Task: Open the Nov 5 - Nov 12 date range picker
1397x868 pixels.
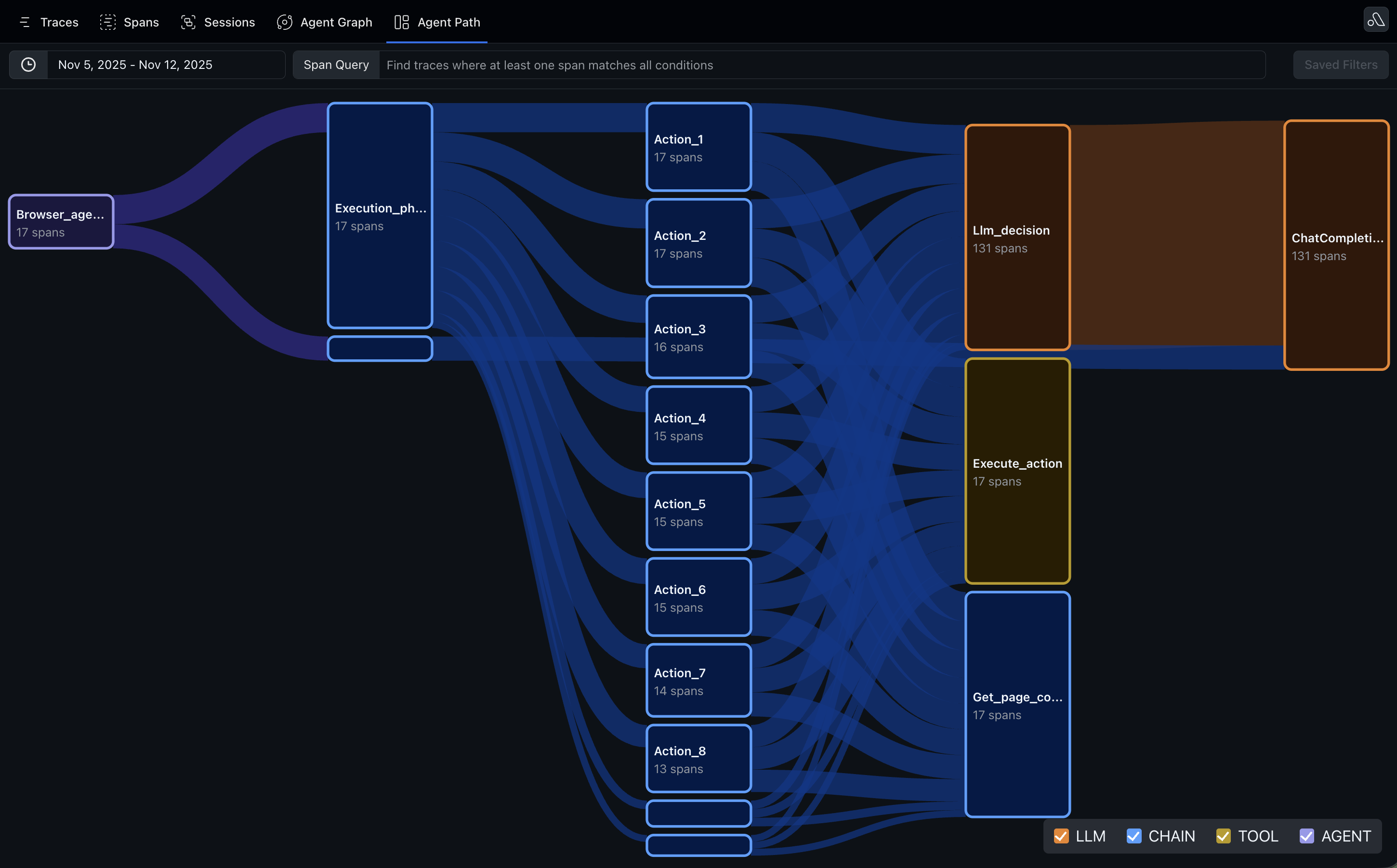Action: point(165,65)
